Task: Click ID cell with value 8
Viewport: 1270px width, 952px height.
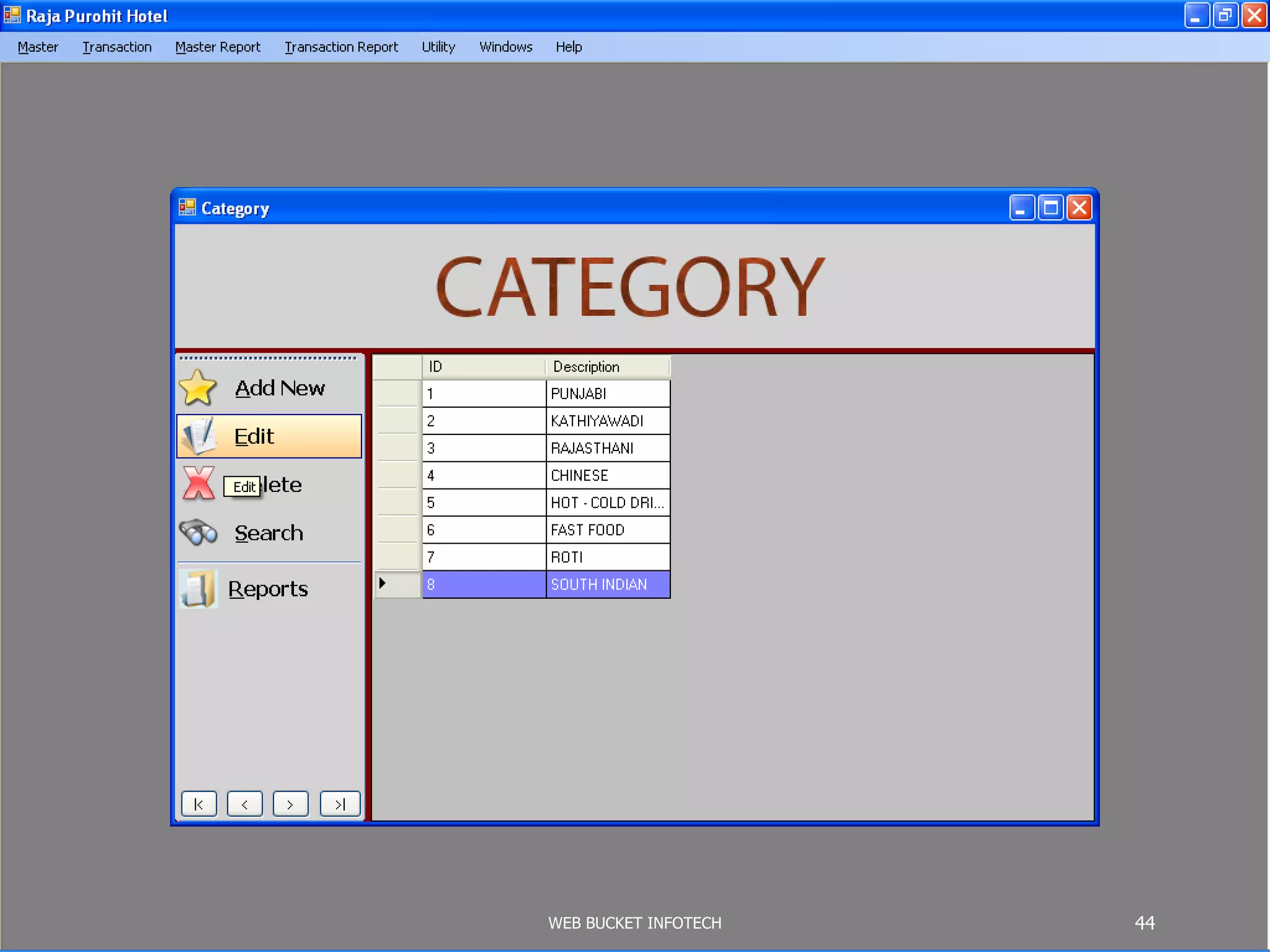Action: [484, 584]
